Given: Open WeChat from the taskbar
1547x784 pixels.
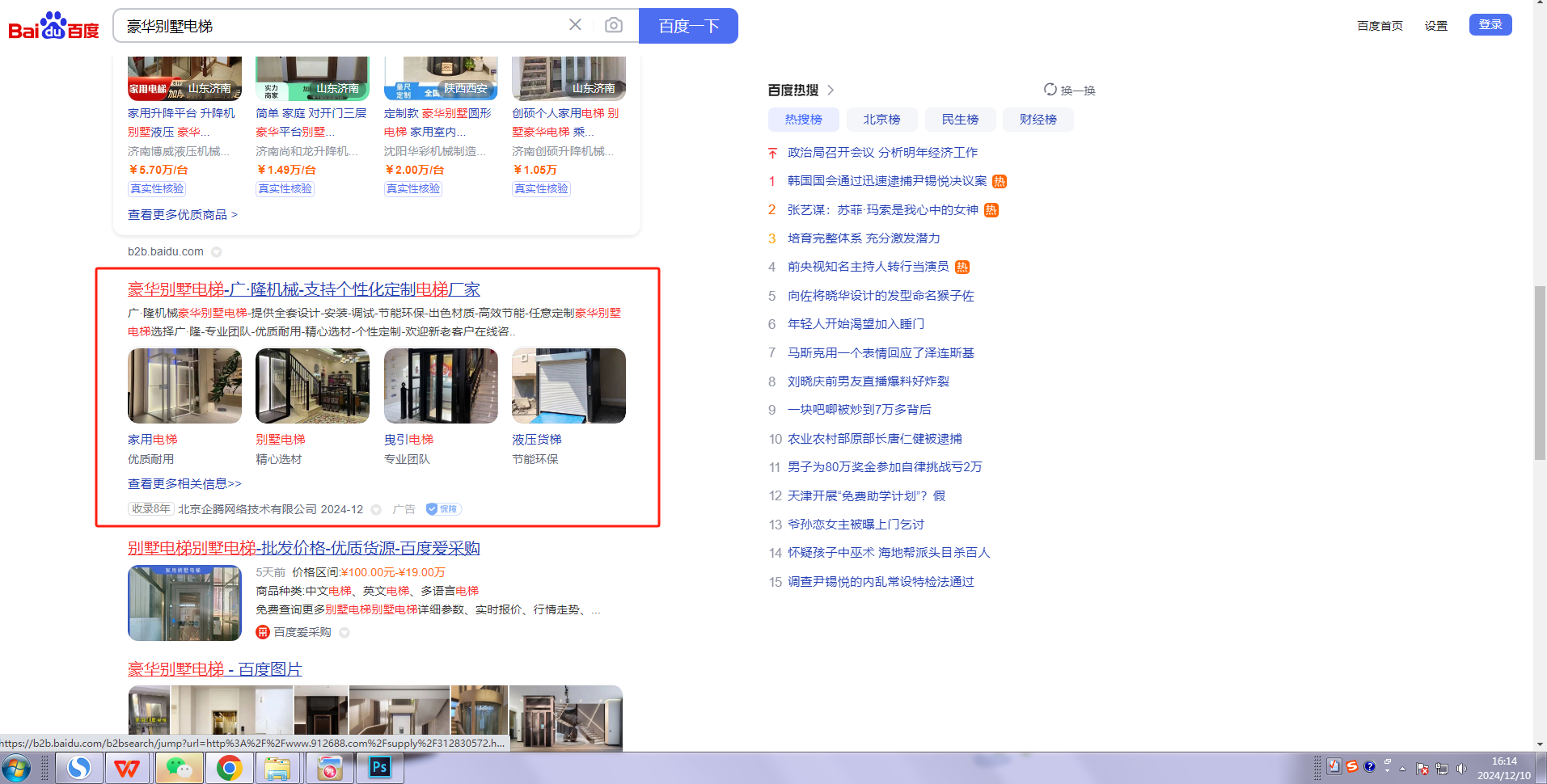Looking at the screenshot, I should click(x=179, y=768).
